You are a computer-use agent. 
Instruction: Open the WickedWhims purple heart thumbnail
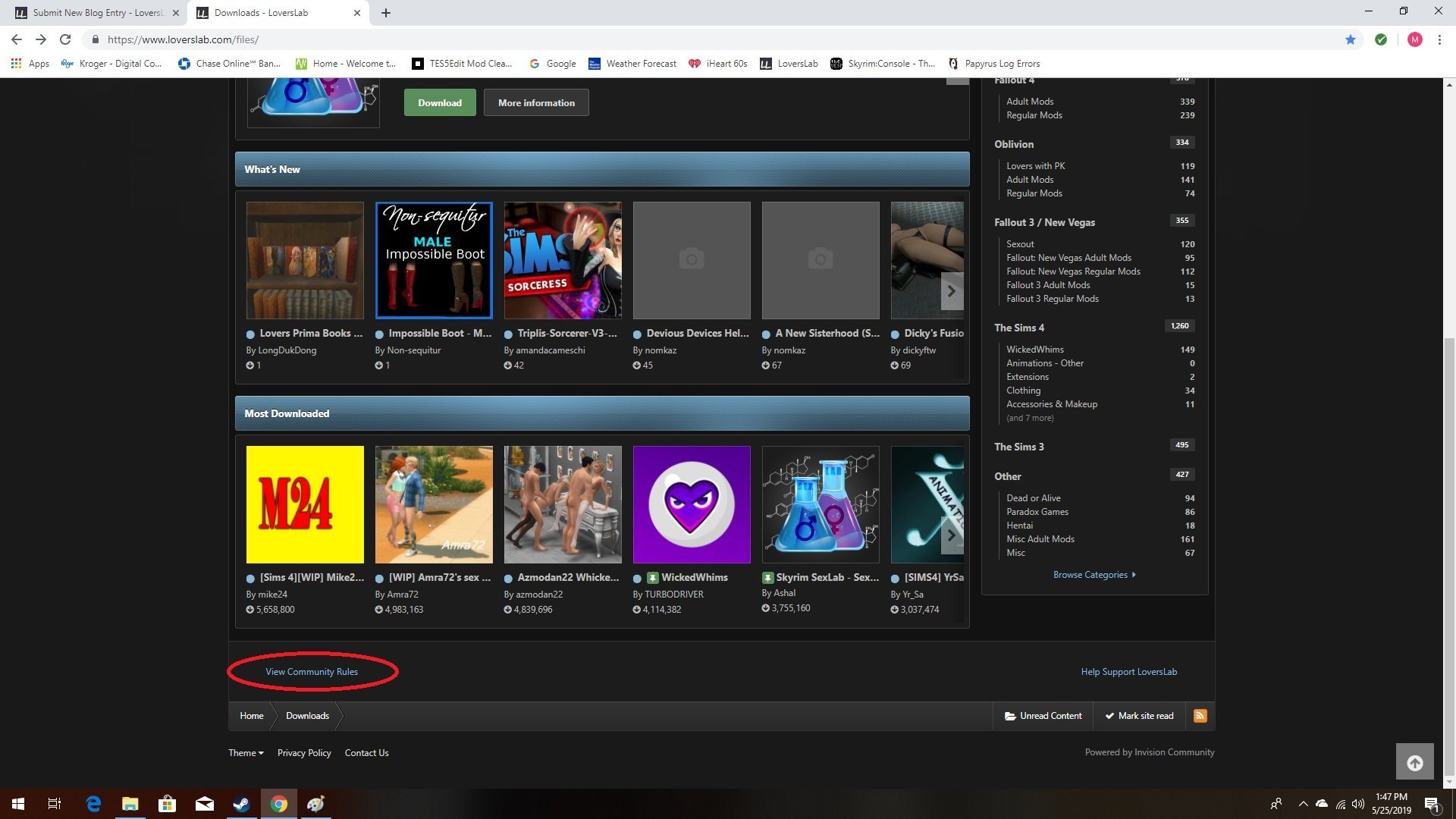pyautogui.click(x=692, y=504)
